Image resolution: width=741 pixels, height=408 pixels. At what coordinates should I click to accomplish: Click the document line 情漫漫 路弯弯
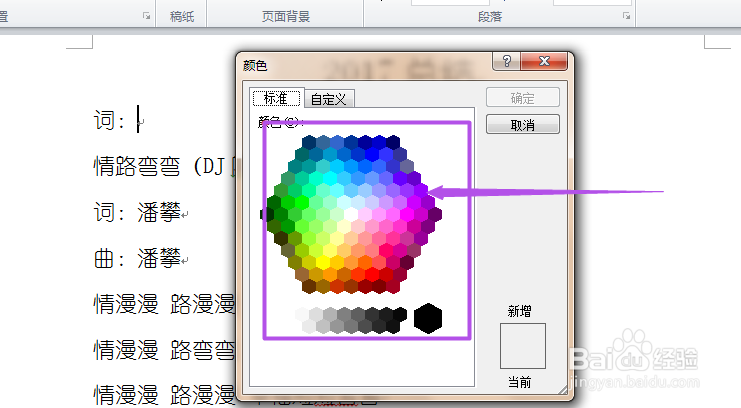(x=164, y=350)
